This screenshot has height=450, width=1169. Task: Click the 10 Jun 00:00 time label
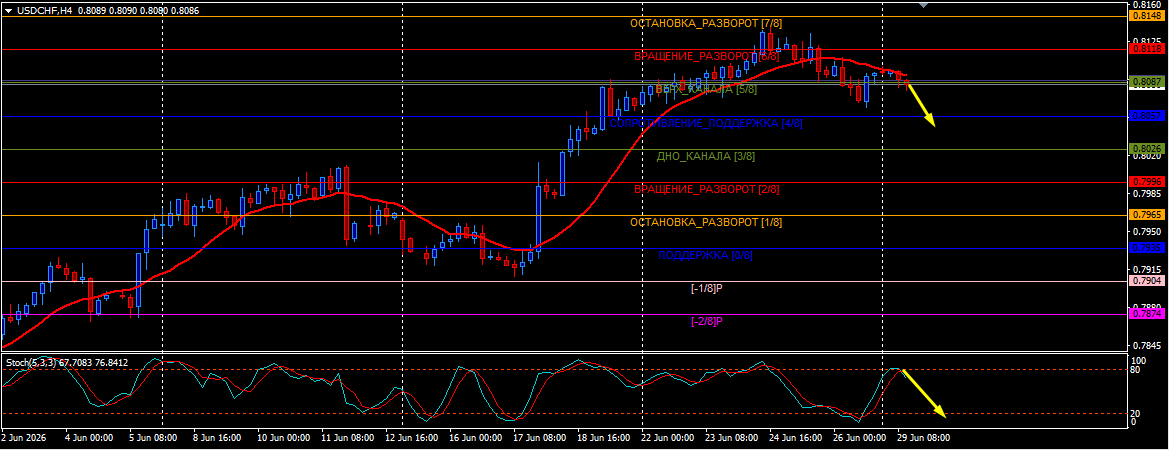(x=282, y=438)
